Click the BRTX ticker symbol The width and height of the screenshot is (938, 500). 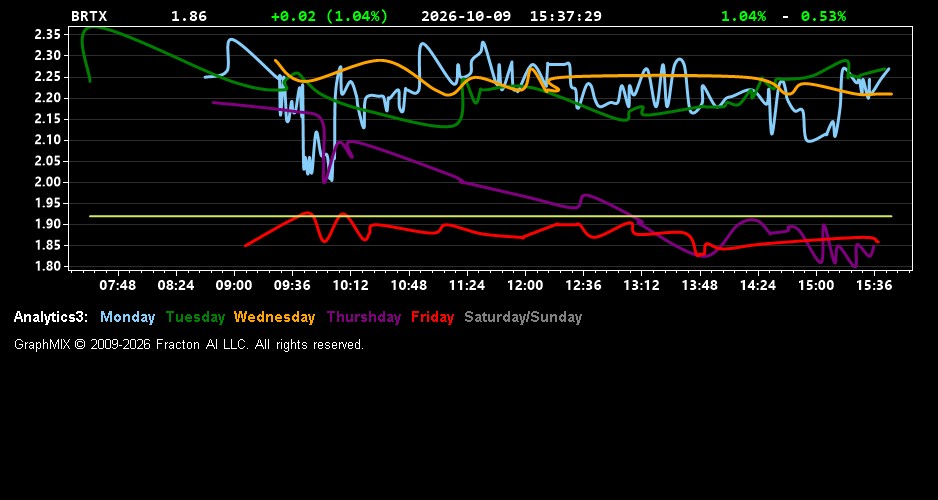tap(89, 16)
